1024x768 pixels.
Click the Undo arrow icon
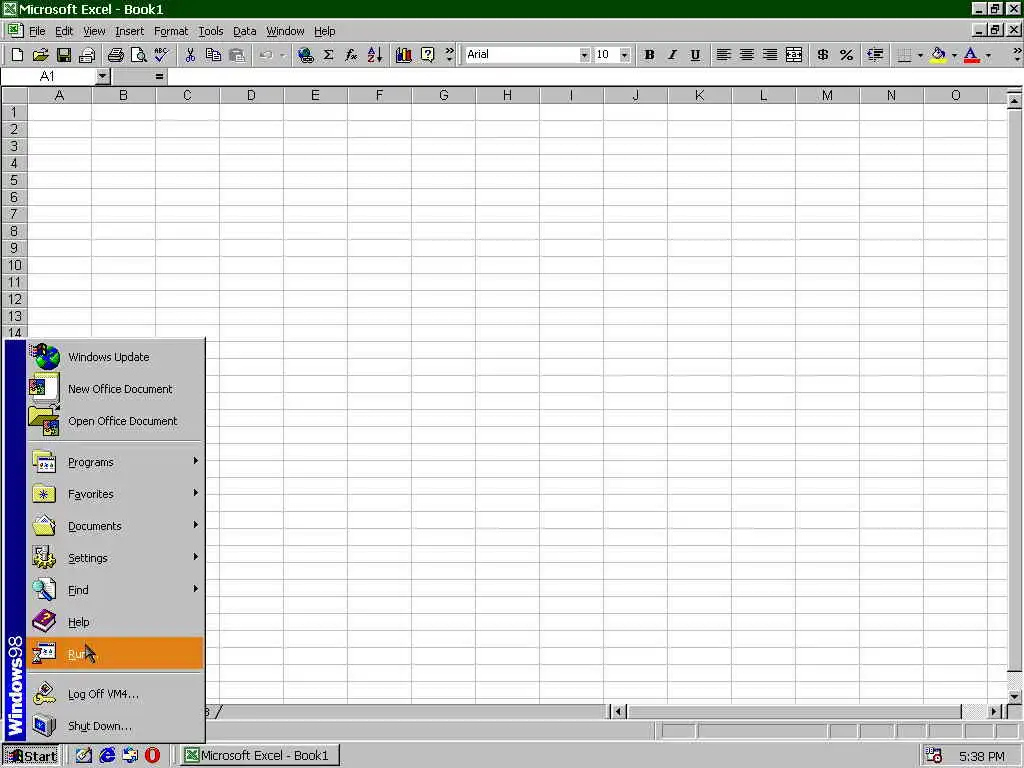[266, 55]
